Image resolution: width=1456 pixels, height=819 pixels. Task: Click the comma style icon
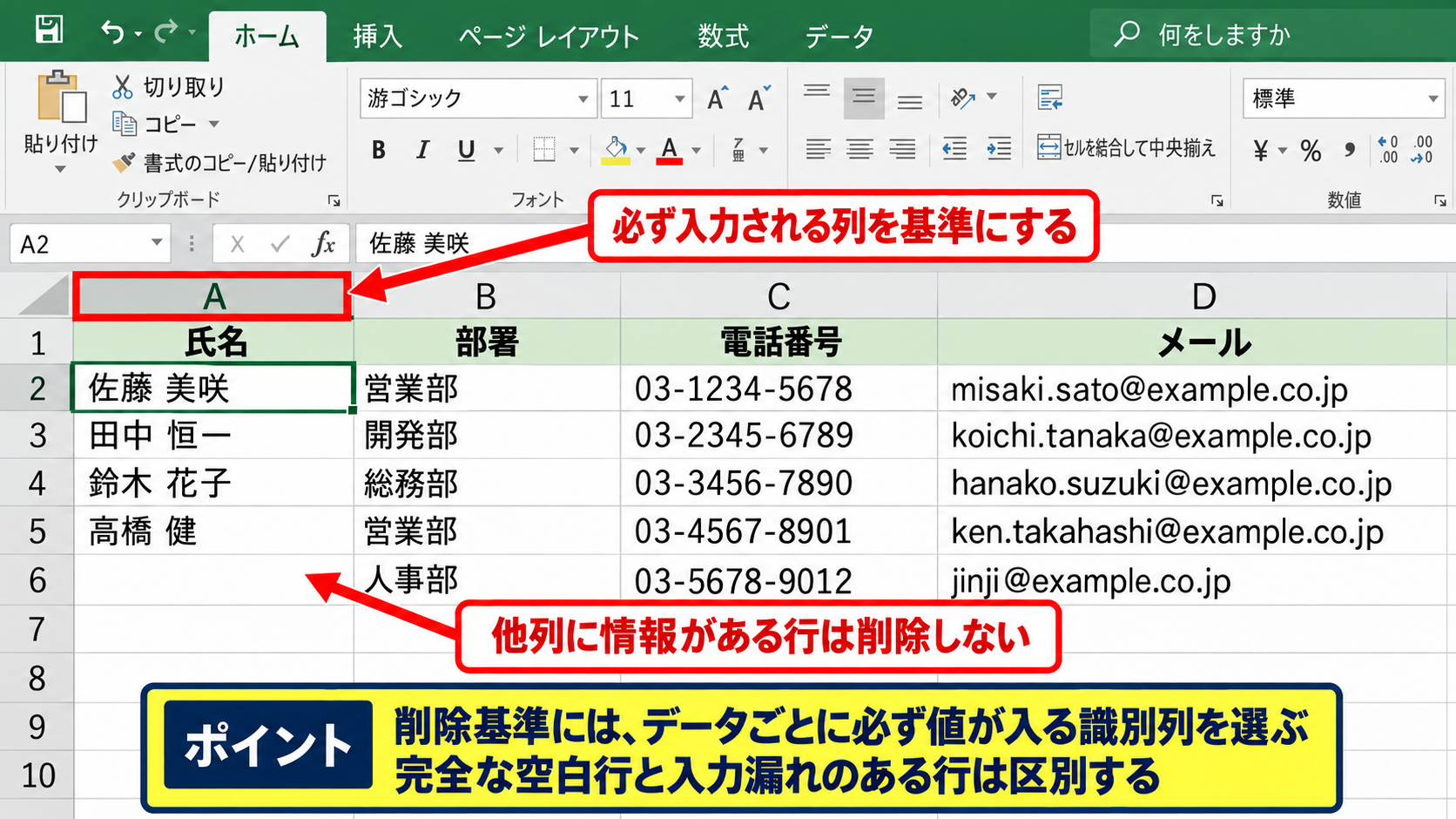click(x=1350, y=151)
